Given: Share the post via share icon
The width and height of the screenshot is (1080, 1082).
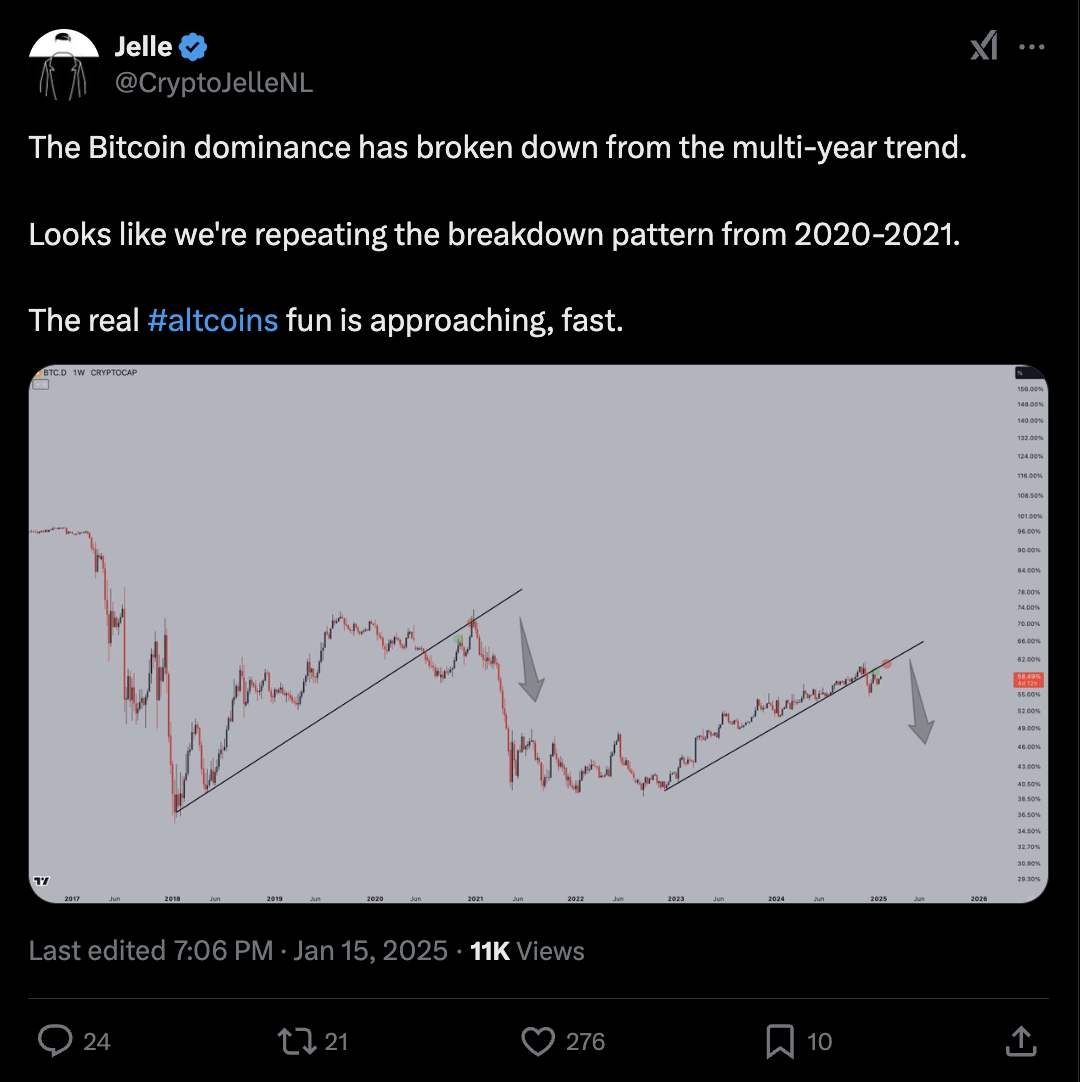Looking at the screenshot, I should pyautogui.click(x=1021, y=1041).
